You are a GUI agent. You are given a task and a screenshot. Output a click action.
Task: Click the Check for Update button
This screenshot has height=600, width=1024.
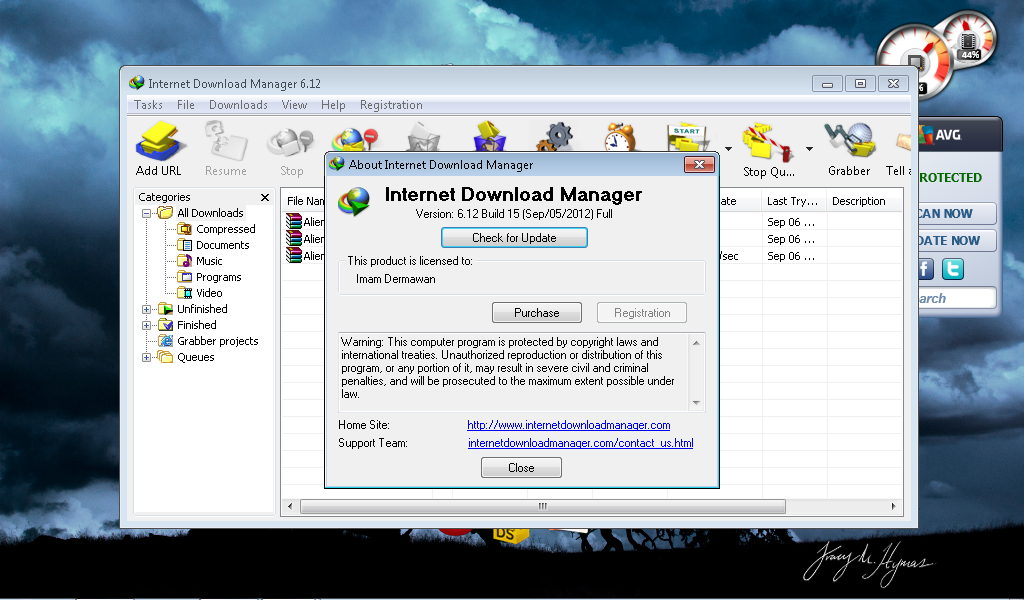(x=514, y=238)
